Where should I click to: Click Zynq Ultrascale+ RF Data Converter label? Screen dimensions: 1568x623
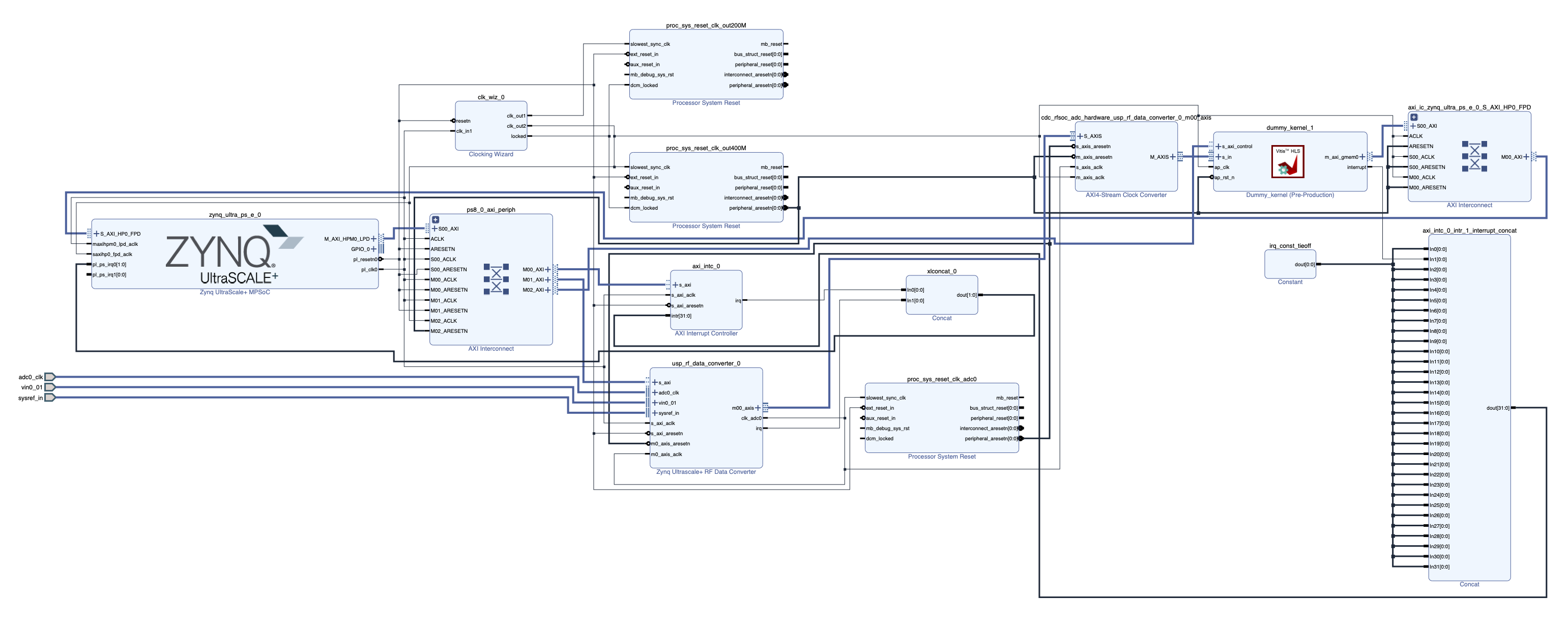pyautogui.click(x=706, y=471)
